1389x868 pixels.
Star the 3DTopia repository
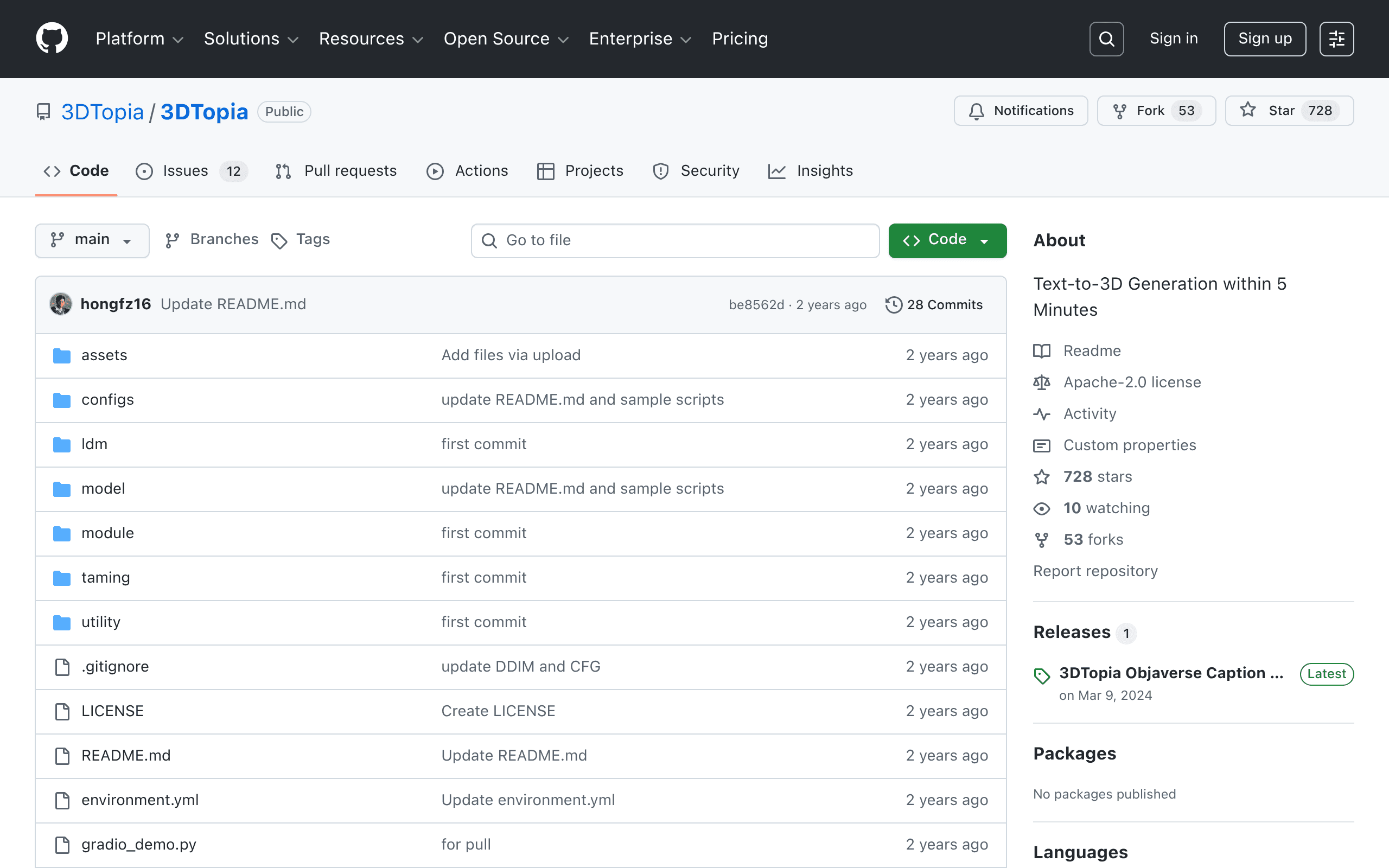[x=1289, y=111]
